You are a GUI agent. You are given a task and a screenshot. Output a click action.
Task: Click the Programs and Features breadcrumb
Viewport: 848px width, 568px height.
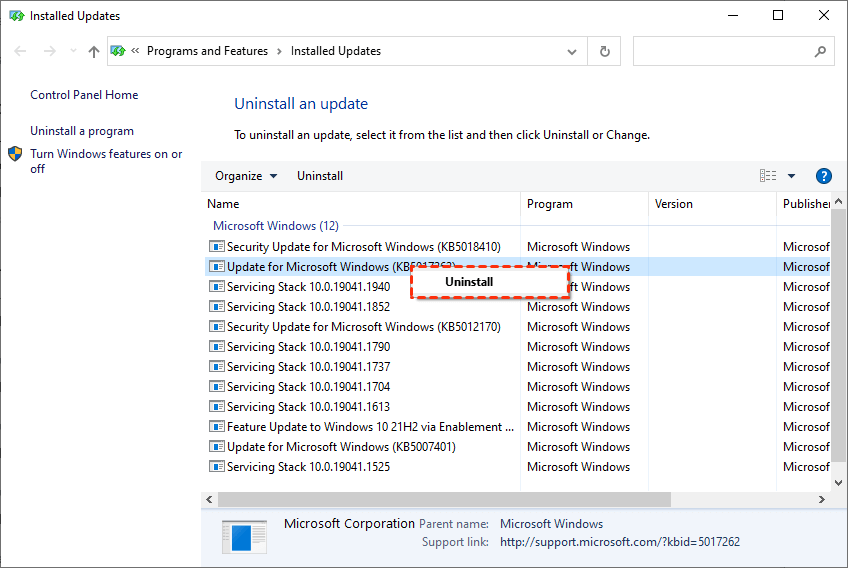click(207, 51)
